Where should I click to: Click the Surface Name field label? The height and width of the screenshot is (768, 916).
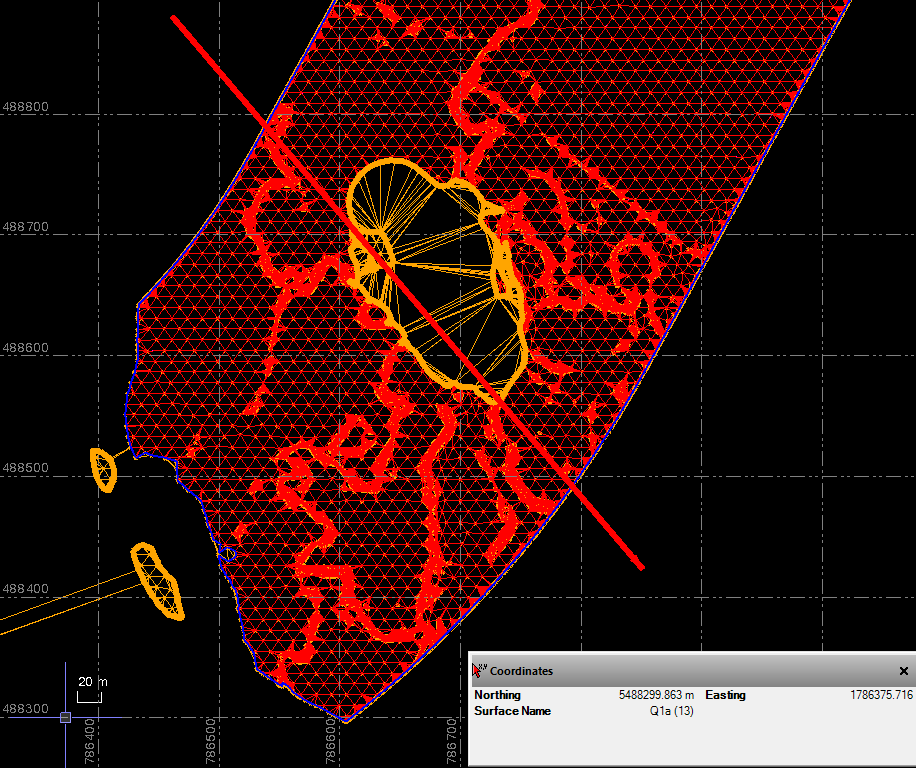tap(512, 711)
